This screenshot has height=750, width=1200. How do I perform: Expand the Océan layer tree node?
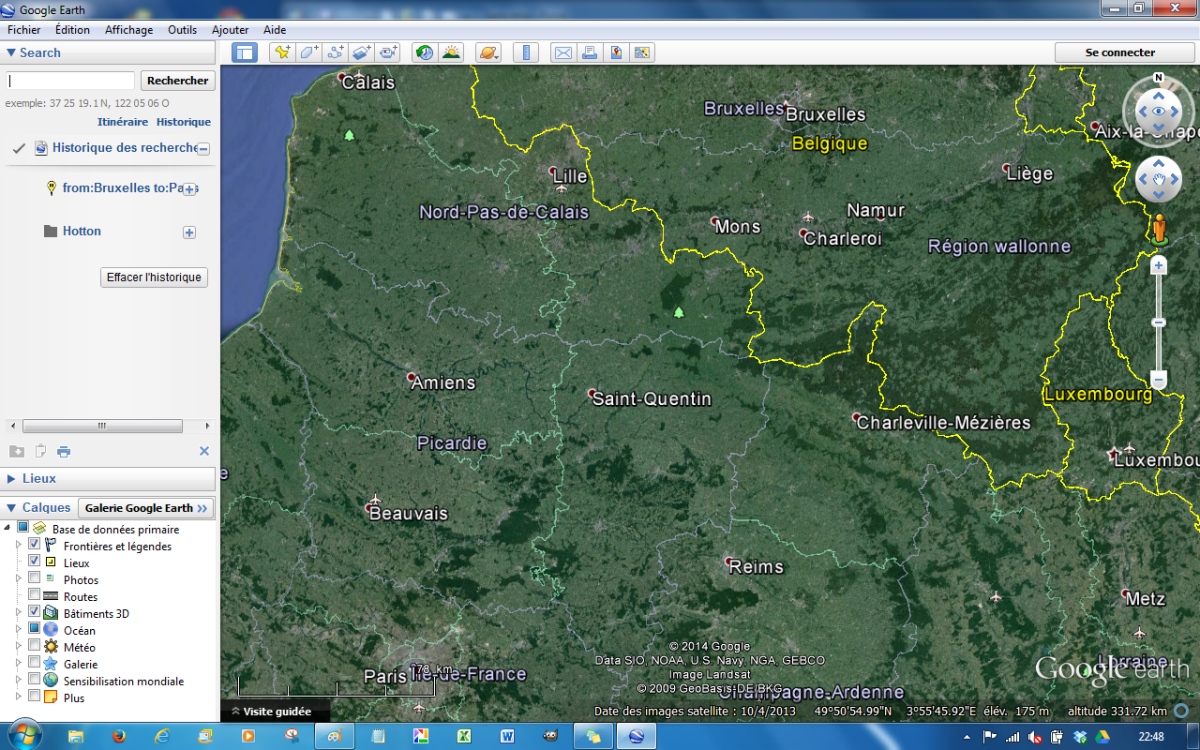click(x=18, y=629)
